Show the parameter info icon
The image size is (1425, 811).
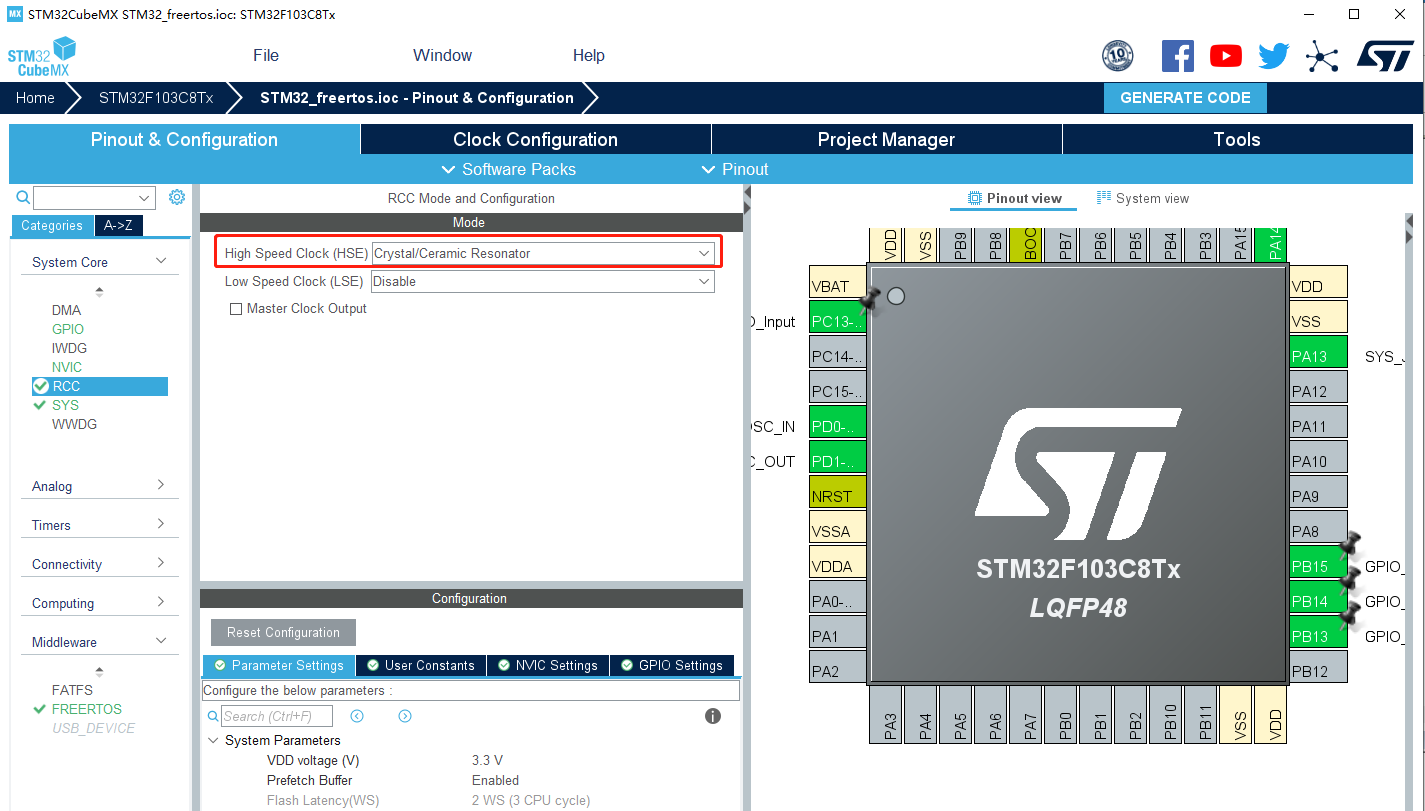713,716
